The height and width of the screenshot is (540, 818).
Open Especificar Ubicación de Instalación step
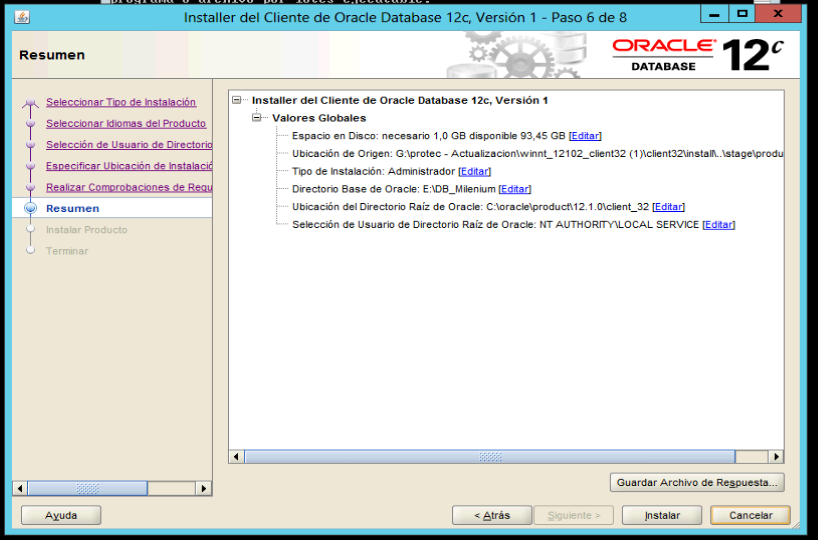pos(129,166)
